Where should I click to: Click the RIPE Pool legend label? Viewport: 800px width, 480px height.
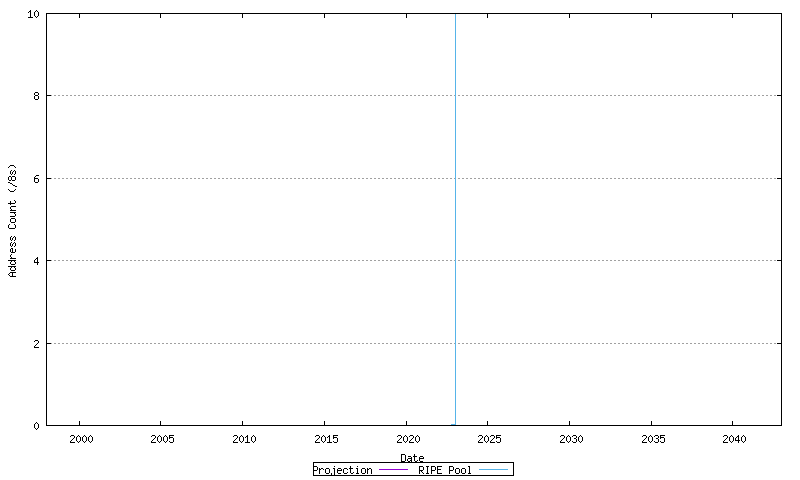point(445,470)
